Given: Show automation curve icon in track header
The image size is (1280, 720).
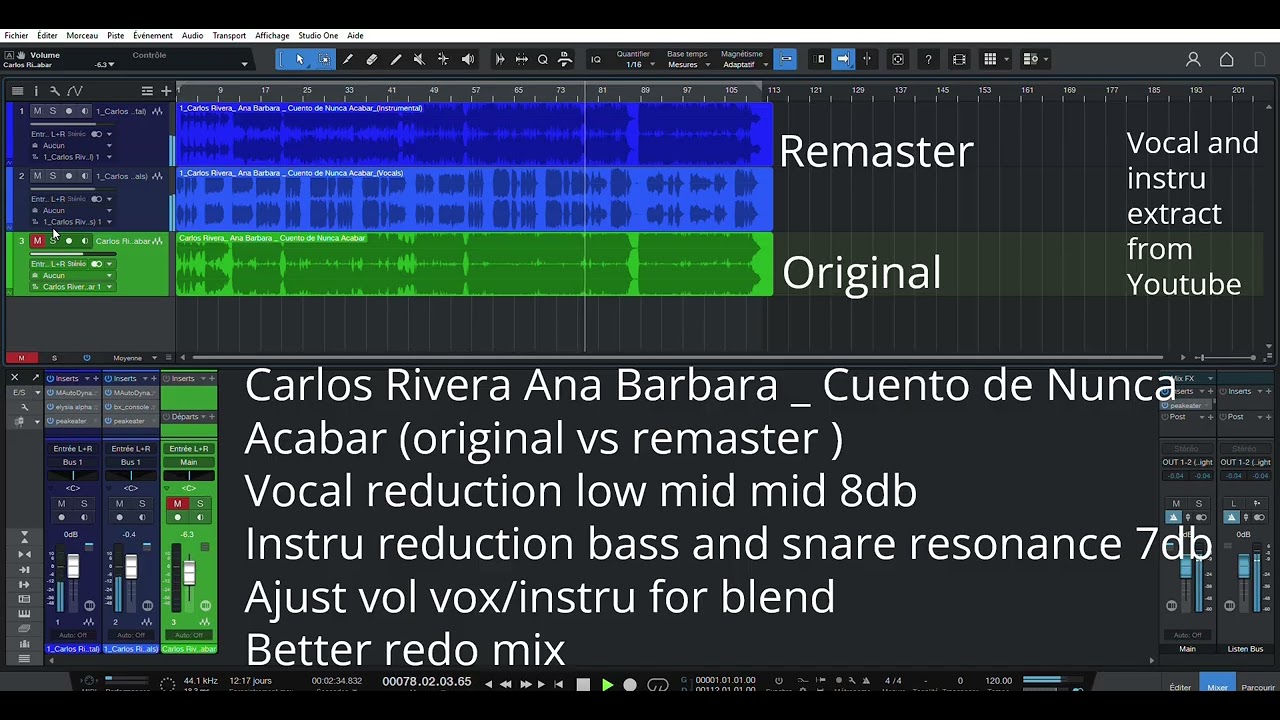Looking at the screenshot, I should coord(75,91).
